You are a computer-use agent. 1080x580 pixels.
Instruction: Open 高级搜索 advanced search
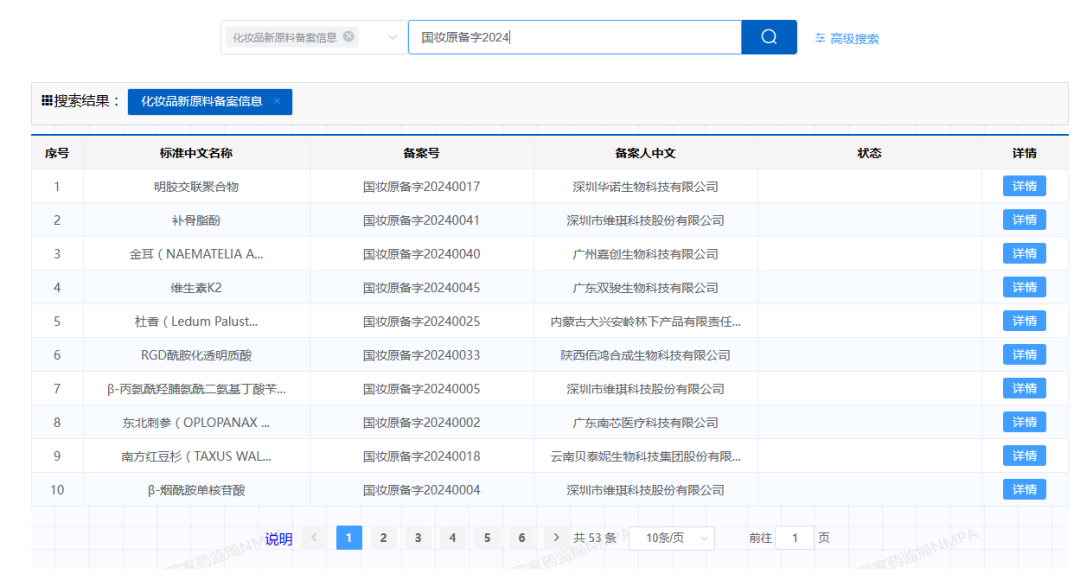click(x=854, y=39)
